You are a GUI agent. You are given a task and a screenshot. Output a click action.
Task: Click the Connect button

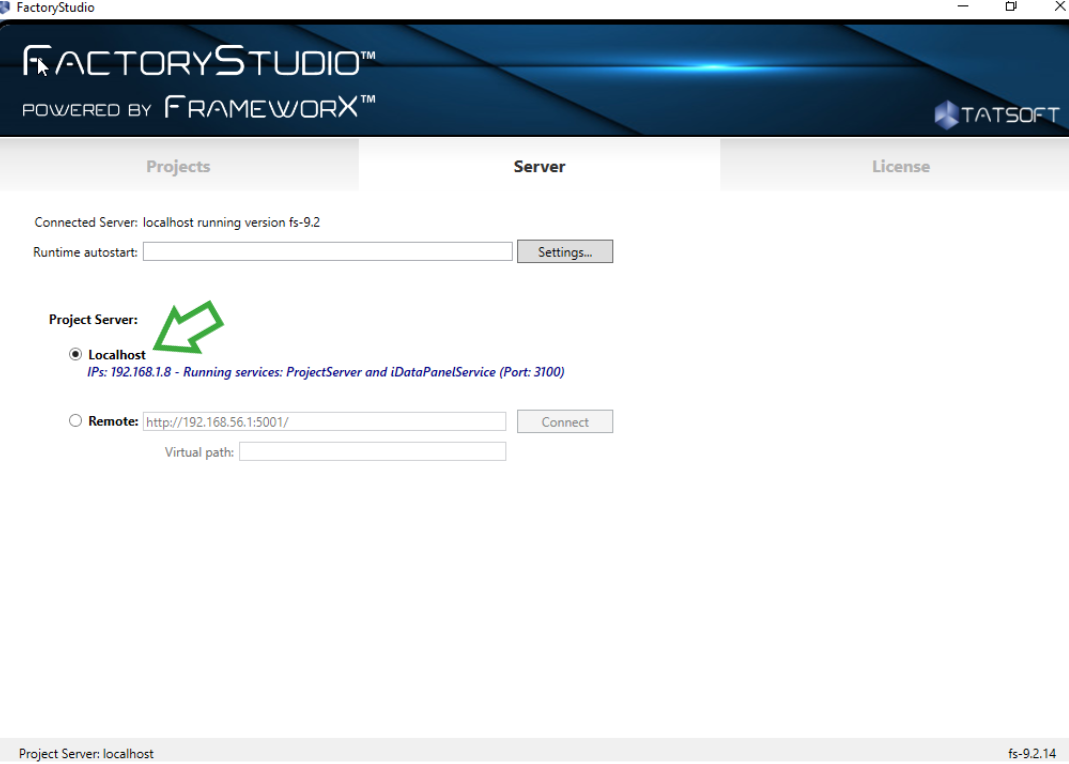click(564, 421)
